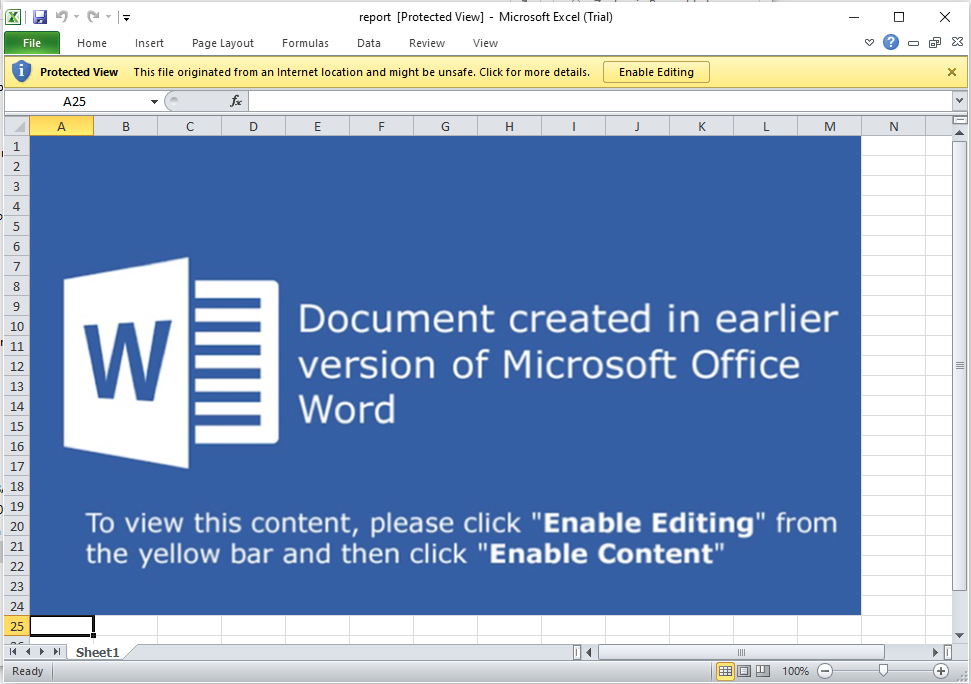Click the 100% zoom level
This screenshot has height=684, width=971.
795,671
